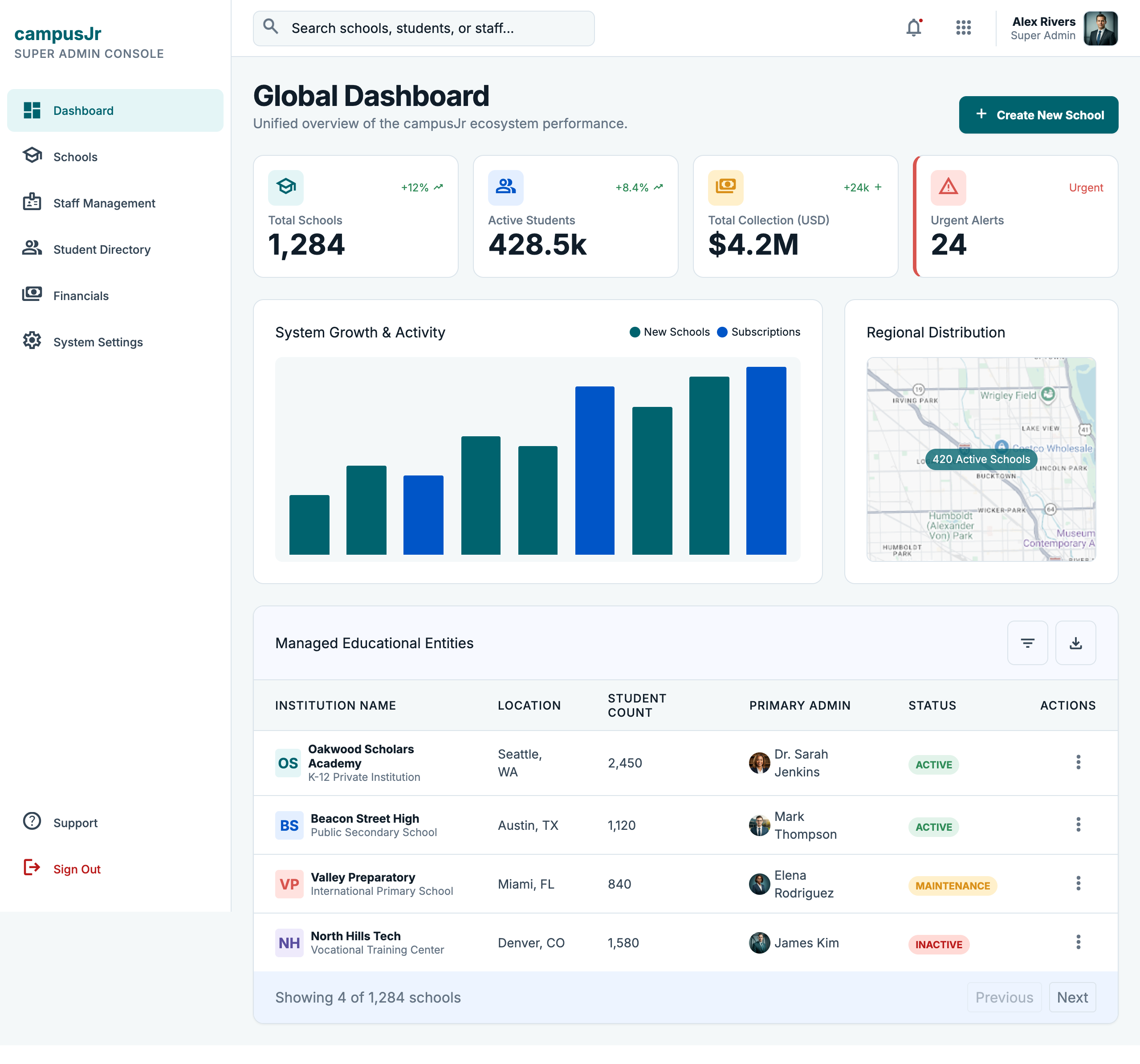
Task: Click Mark Thompson avatar
Action: point(759,825)
